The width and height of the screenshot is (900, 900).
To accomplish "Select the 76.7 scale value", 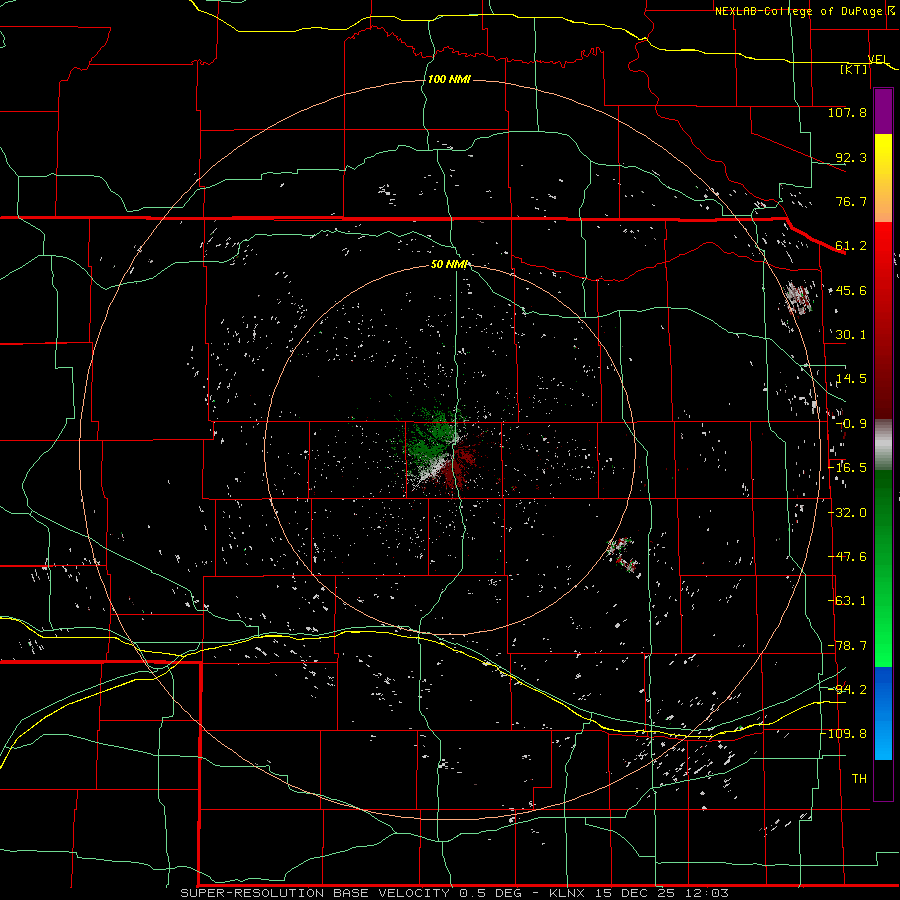I will point(851,201).
